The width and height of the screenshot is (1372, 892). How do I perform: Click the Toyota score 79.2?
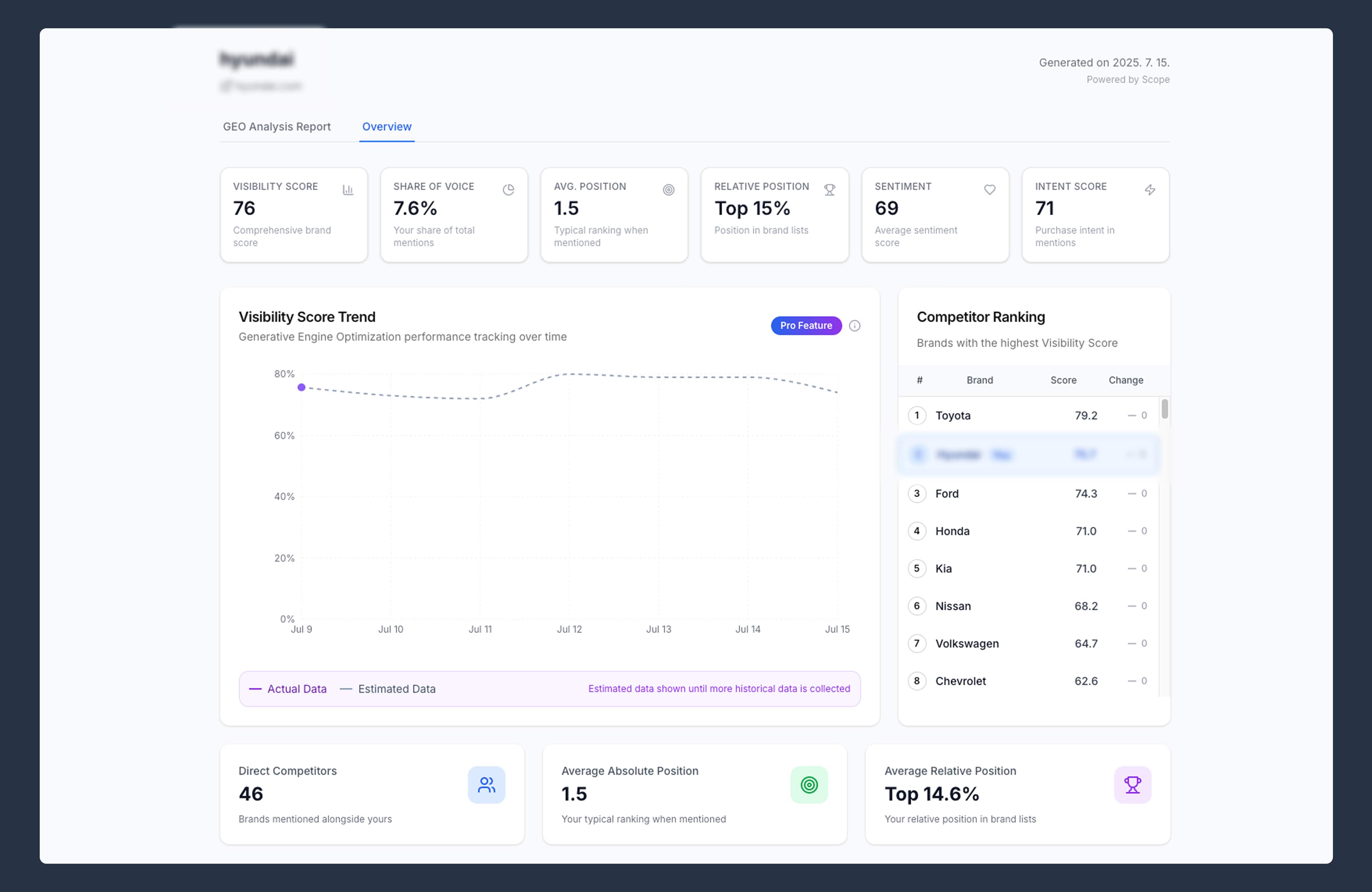point(1085,415)
